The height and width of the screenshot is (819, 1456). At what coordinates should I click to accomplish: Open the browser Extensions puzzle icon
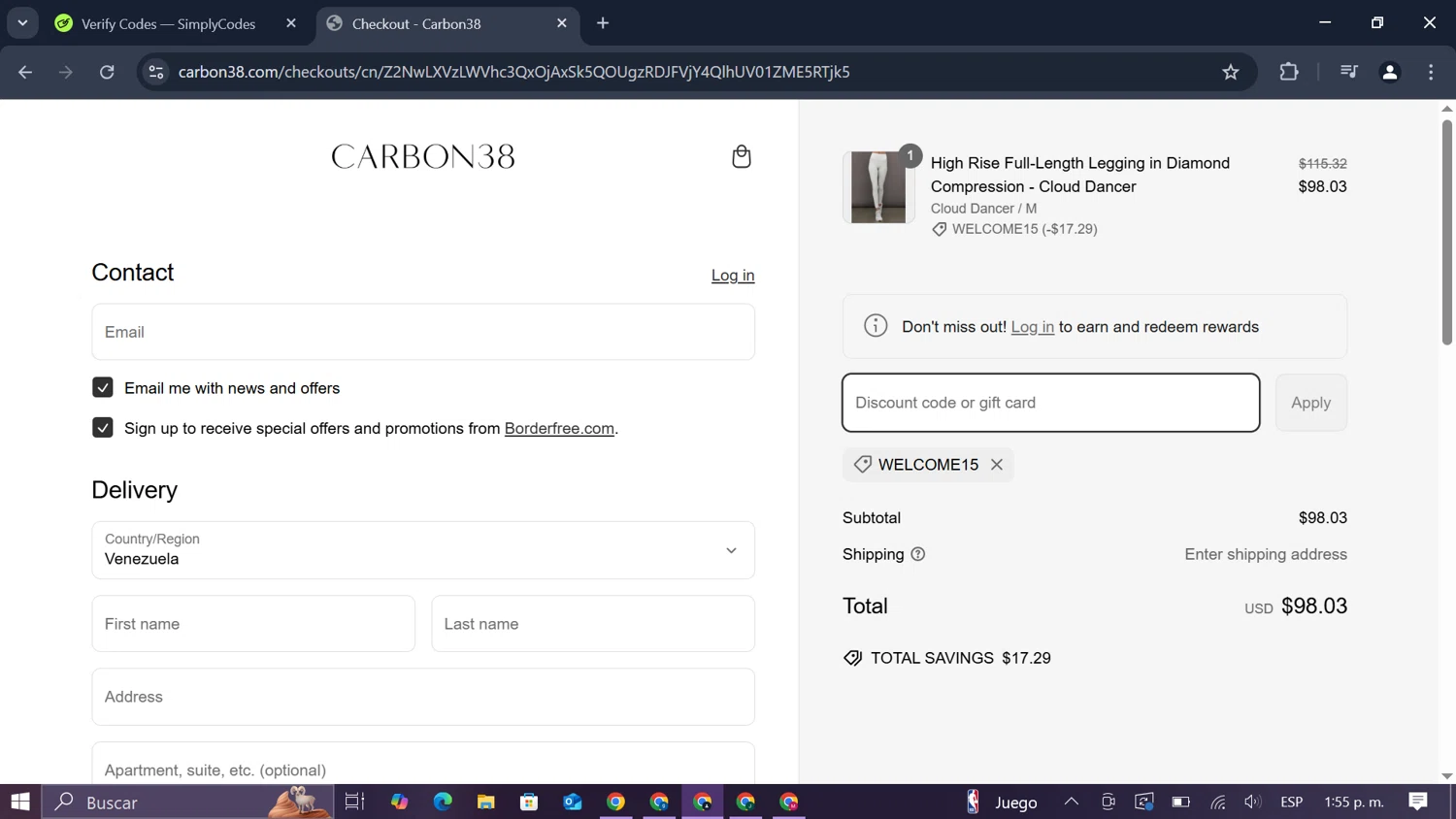[x=1289, y=72]
